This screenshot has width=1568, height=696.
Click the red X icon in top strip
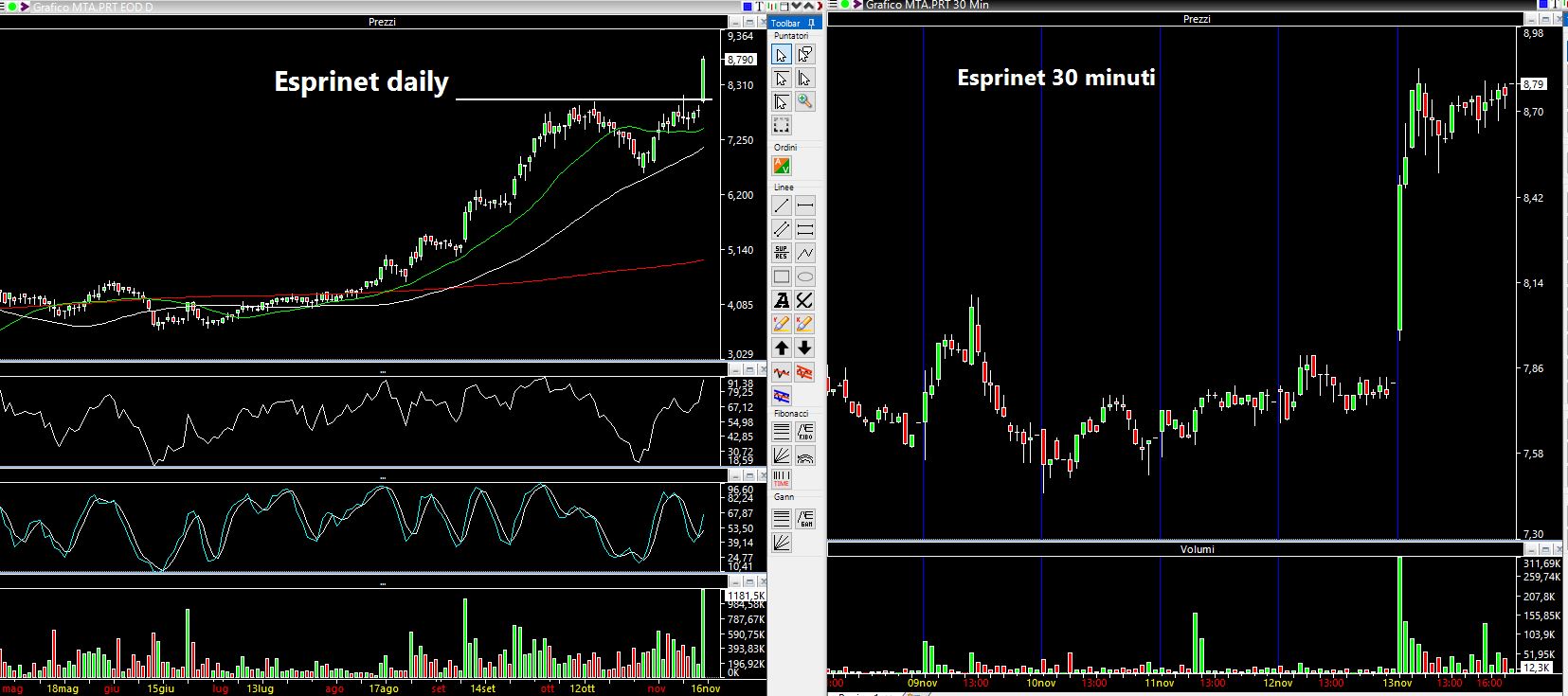click(x=820, y=6)
